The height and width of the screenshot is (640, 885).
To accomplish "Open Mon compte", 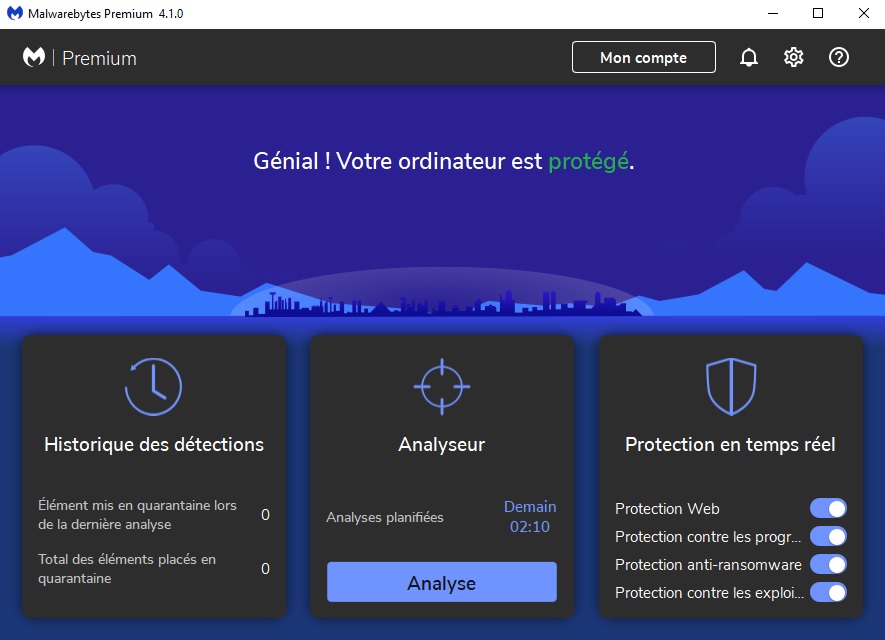I will click(x=644, y=57).
